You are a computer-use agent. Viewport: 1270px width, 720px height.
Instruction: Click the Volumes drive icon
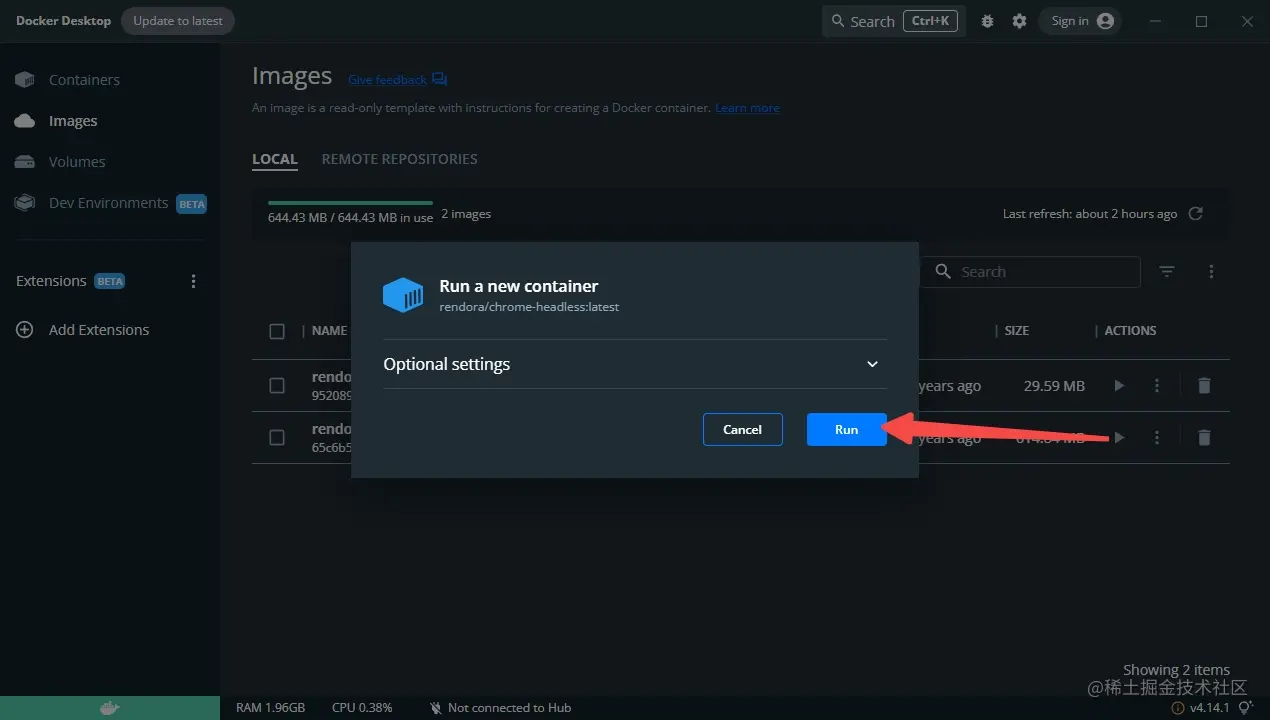point(25,162)
